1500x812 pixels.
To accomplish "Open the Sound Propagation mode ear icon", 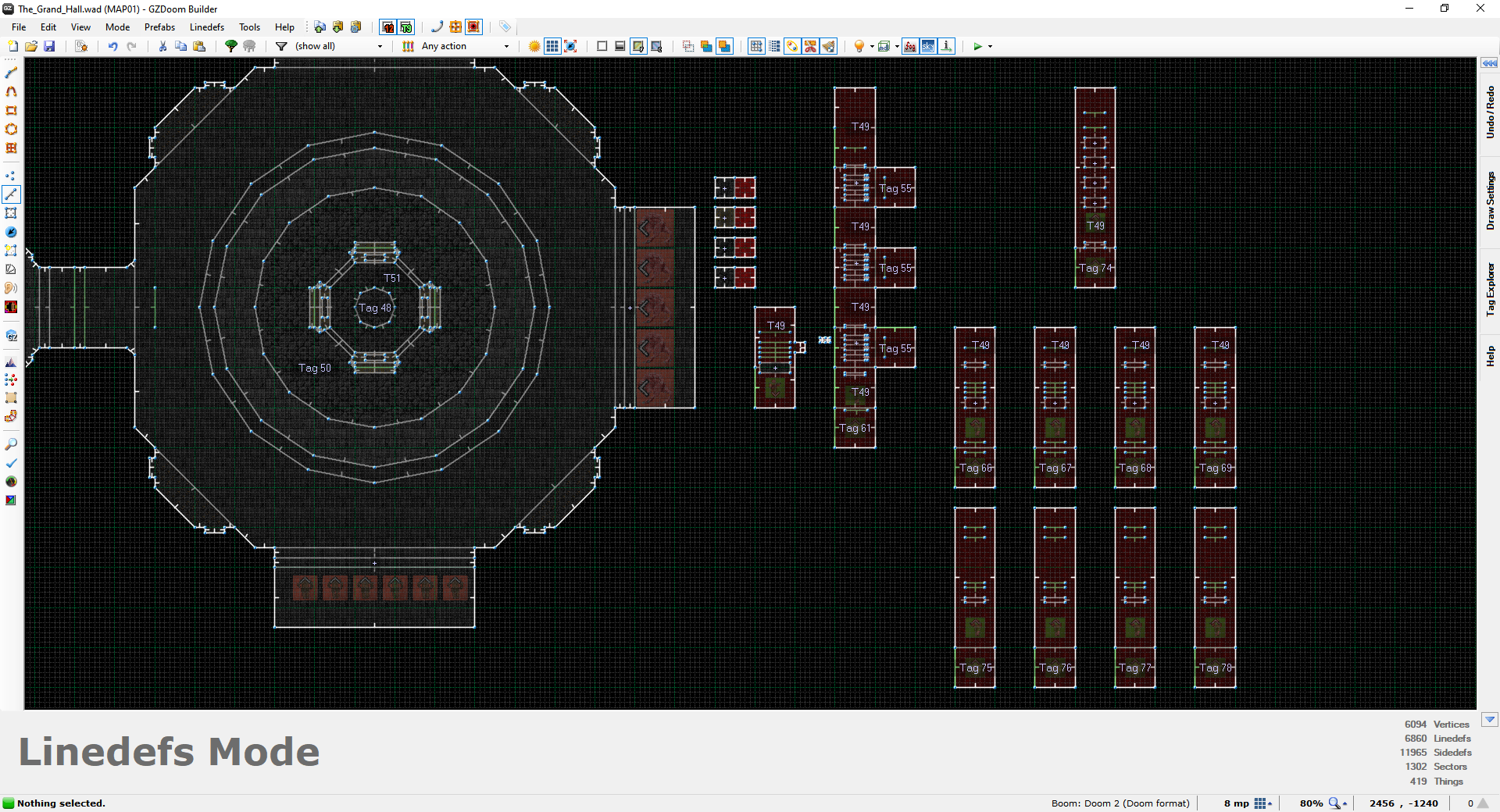I will [11, 288].
